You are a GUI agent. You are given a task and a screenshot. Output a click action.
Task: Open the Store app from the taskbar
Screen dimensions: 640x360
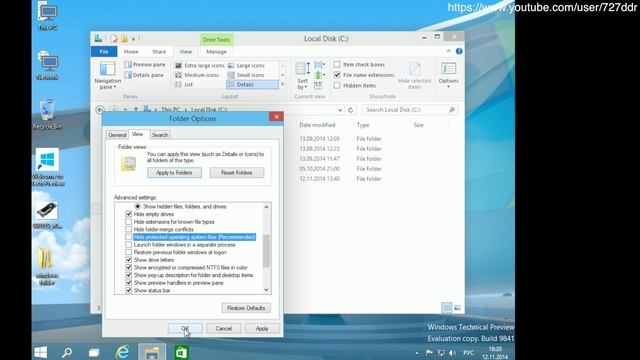click(x=181, y=352)
